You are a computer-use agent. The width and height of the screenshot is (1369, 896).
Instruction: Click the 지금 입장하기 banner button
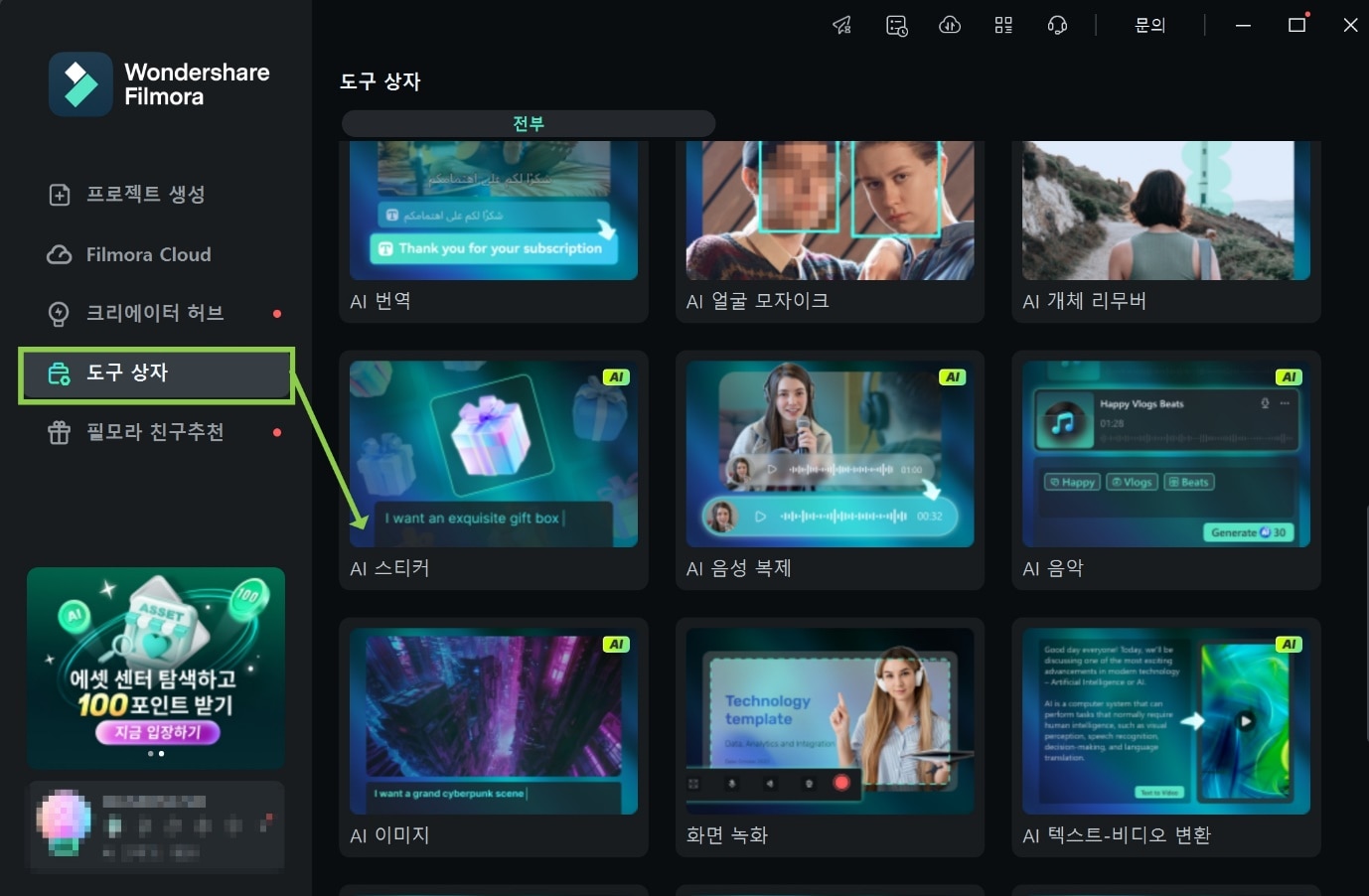point(158,732)
